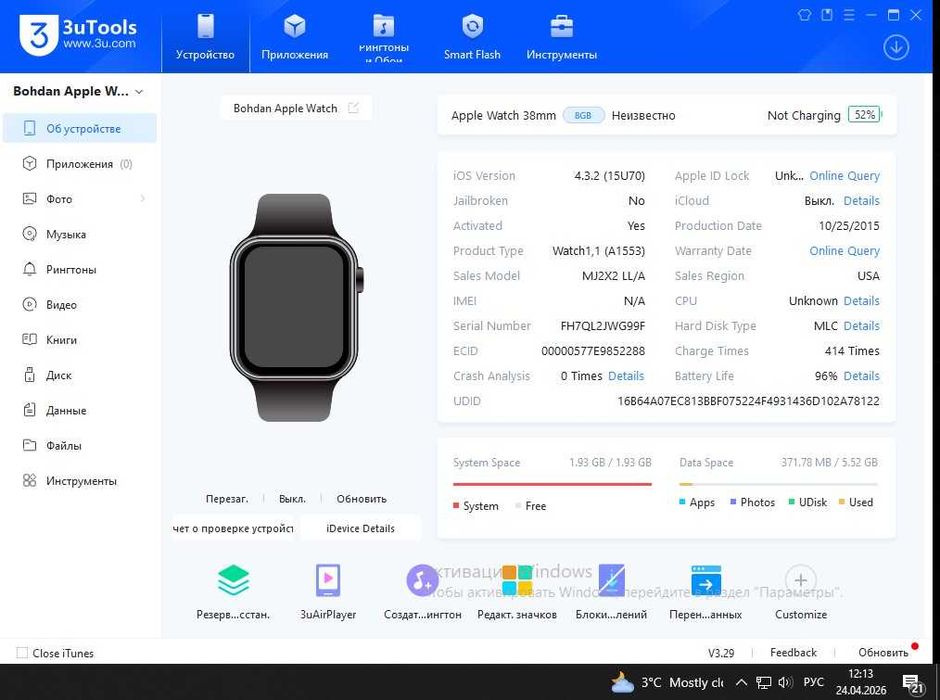Click the Photos legend swatch

tap(733, 502)
